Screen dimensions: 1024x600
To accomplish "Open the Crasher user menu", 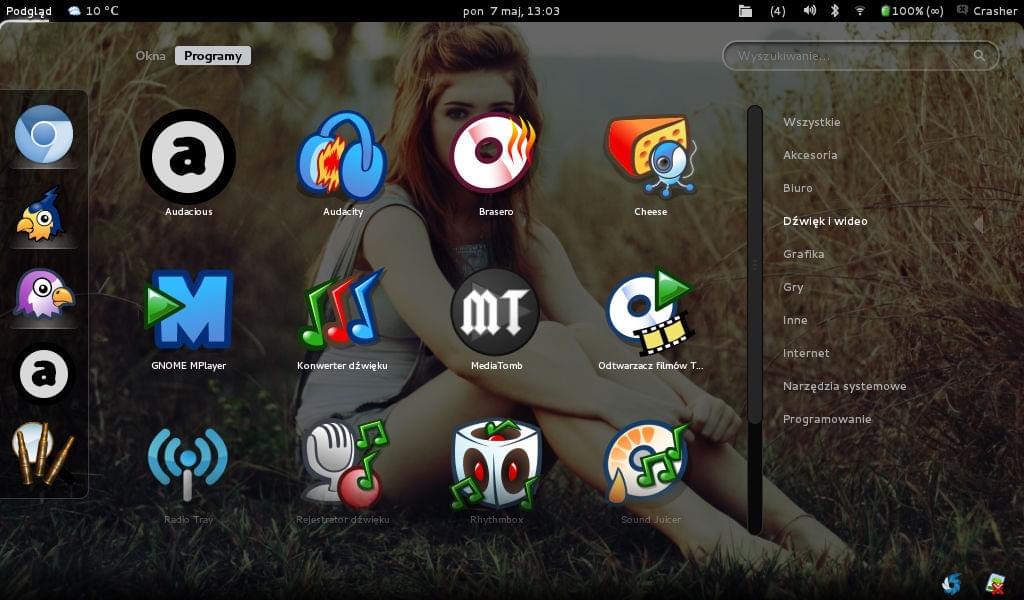I will coord(987,10).
